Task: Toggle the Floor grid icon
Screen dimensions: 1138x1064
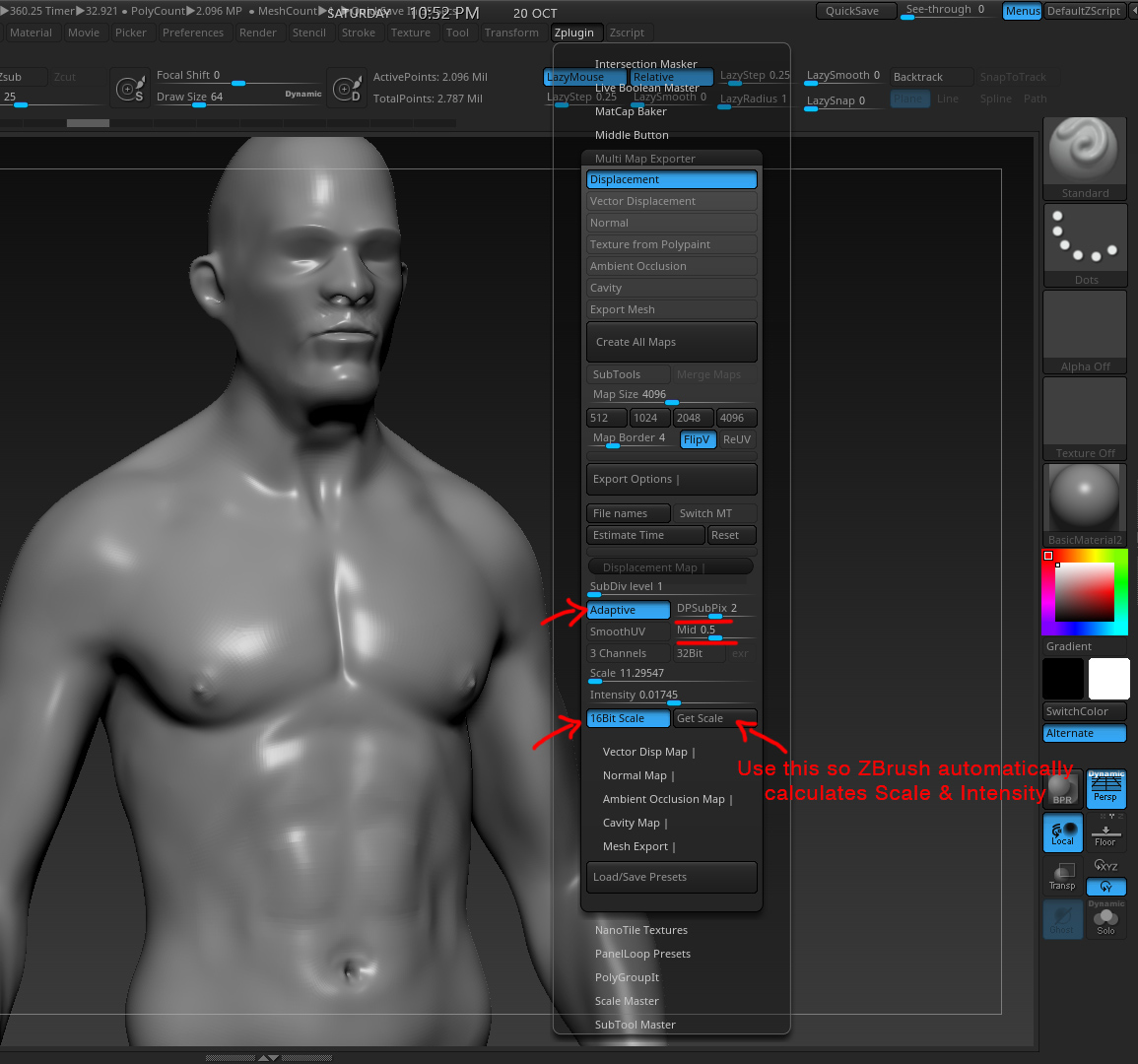Action: click(1105, 831)
